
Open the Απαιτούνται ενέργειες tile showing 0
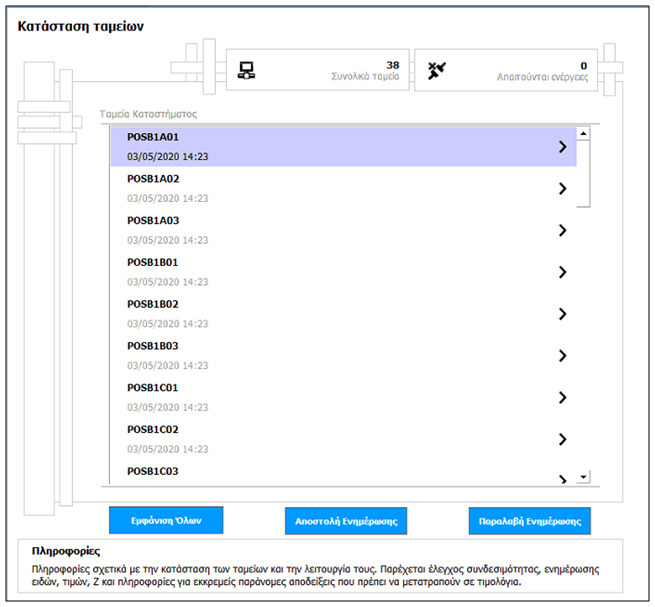pyautogui.click(x=505, y=71)
